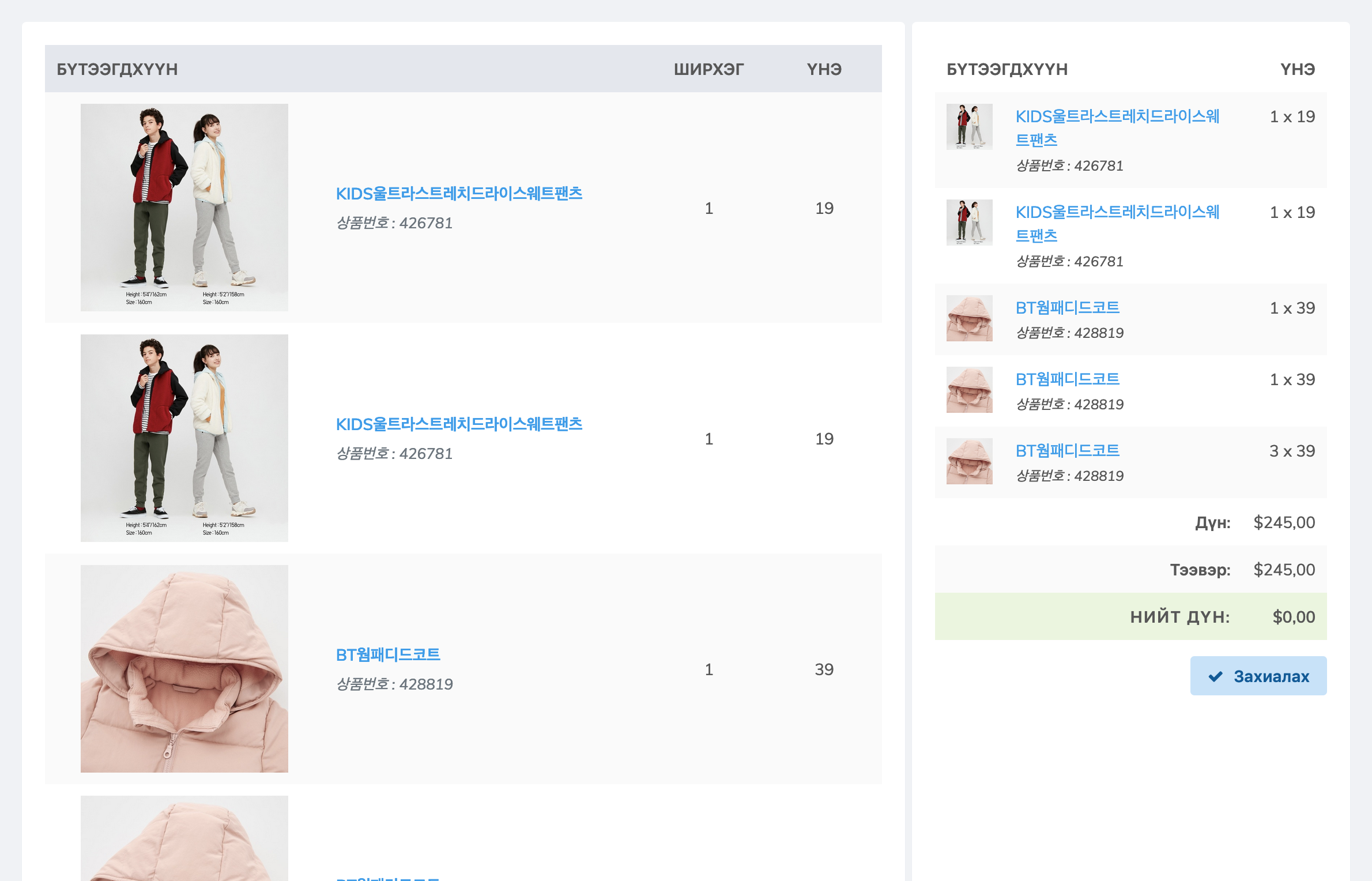Screen dimensions: 1372x881
Task: Click ҮНЭ header in the summary panel
Action: (x=1298, y=69)
